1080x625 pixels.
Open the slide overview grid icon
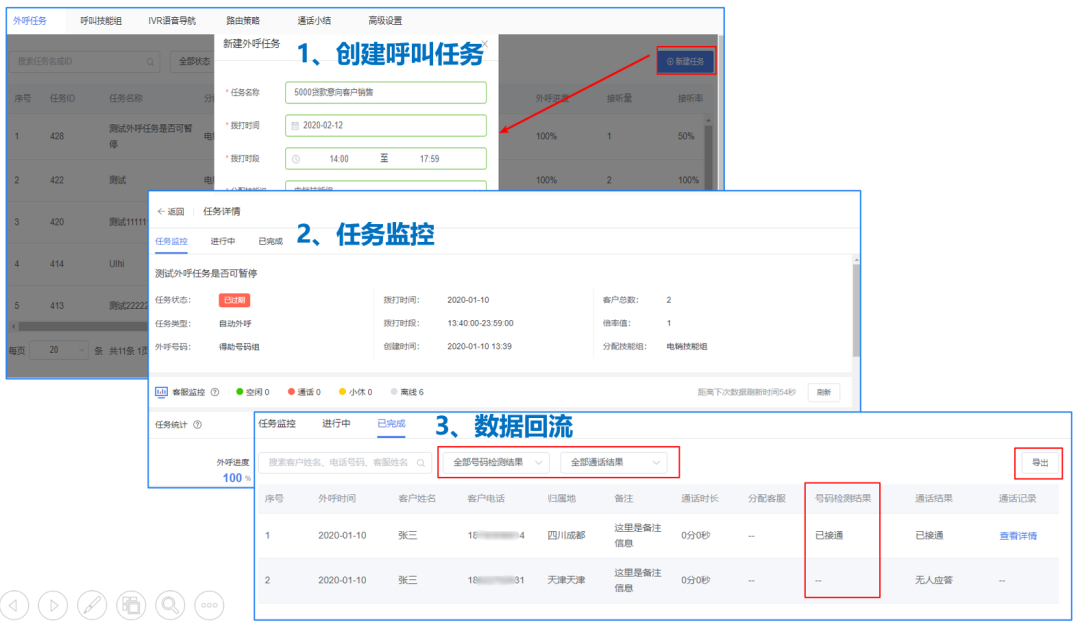coord(131,605)
